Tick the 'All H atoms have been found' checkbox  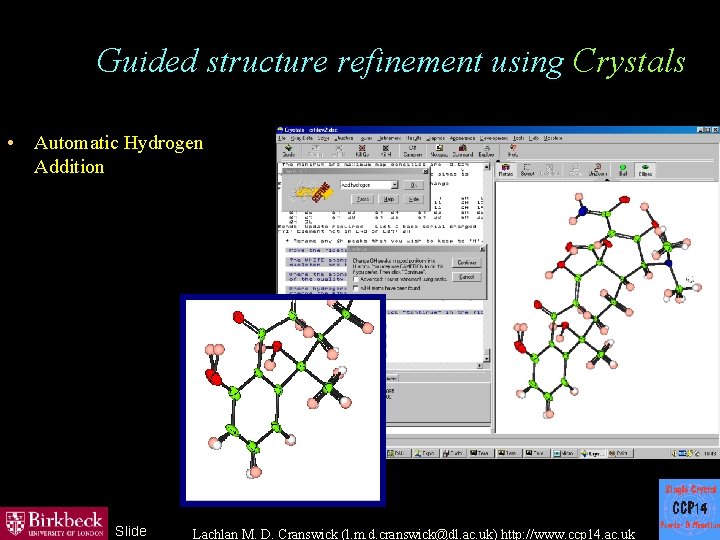click(x=356, y=288)
